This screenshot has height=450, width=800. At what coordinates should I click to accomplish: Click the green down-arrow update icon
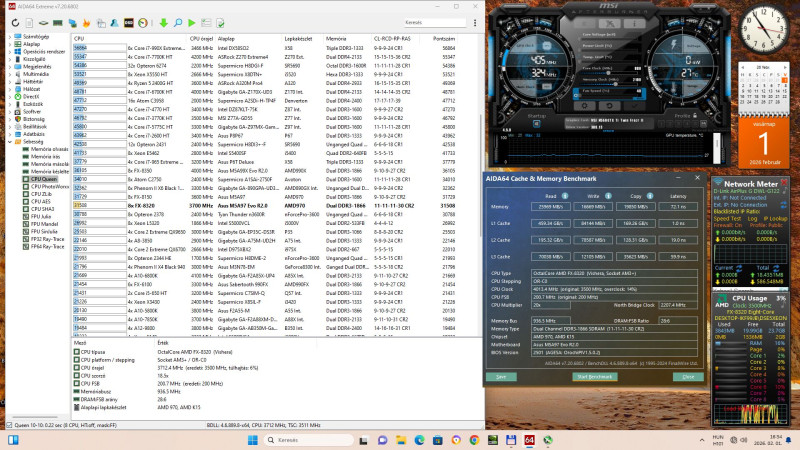click(163, 23)
